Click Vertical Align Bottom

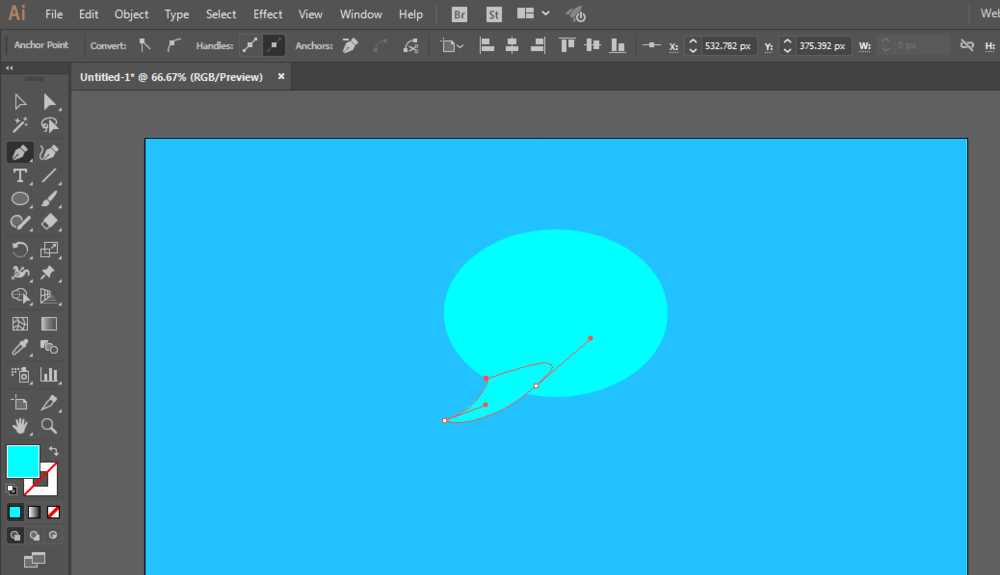coord(617,45)
